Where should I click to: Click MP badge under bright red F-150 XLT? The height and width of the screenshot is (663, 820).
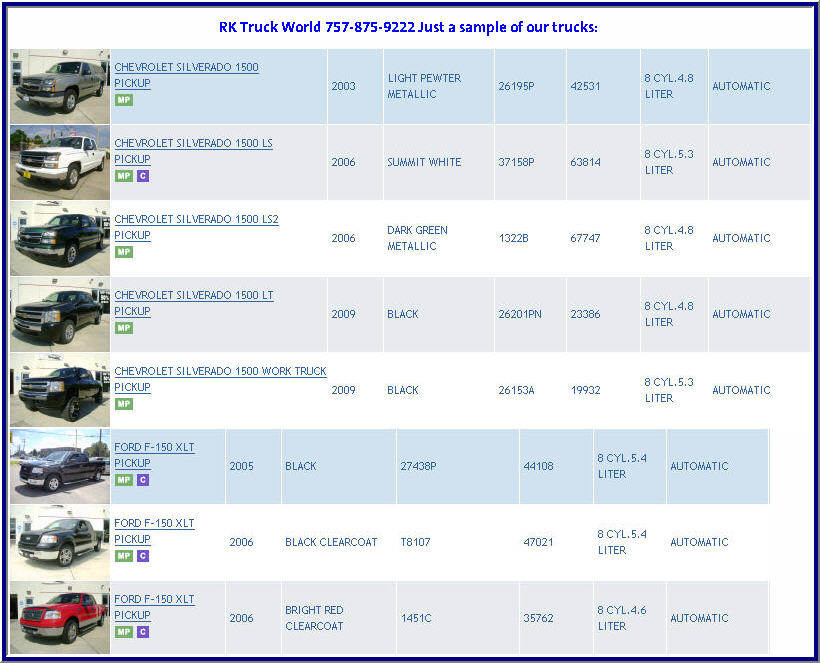pyautogui.click(x=124, y=632)
